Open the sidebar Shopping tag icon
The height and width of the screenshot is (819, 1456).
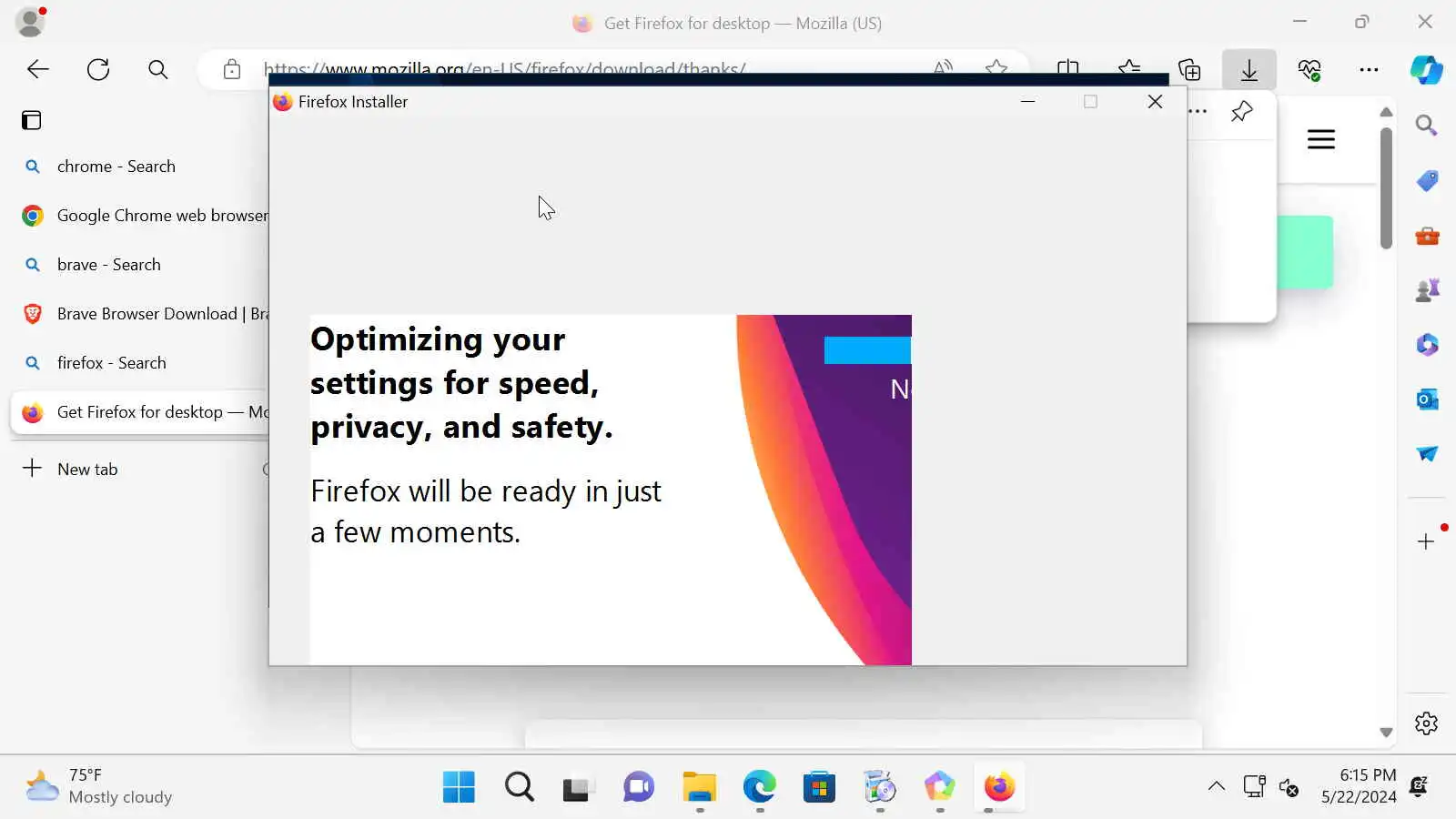pos(1427,180)
